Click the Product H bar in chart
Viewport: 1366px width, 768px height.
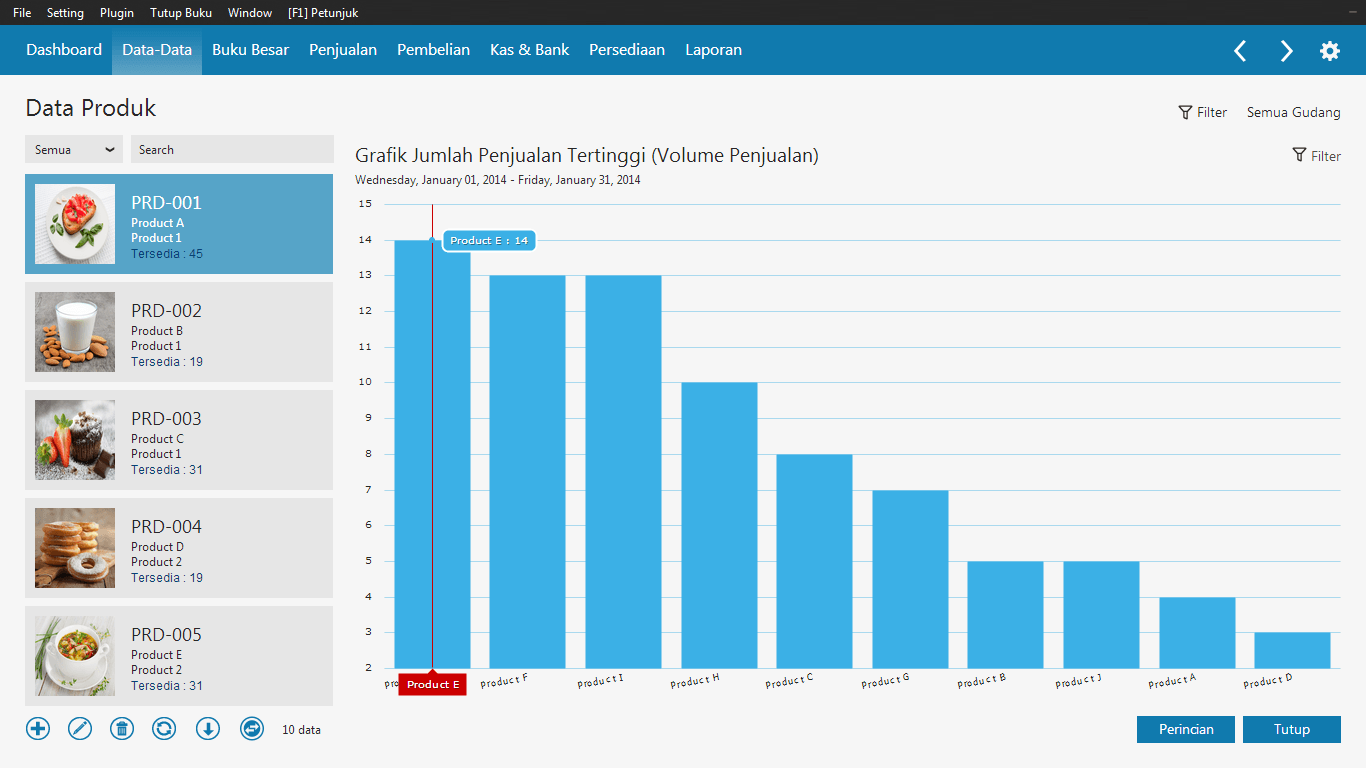click(x=719, y=525)
